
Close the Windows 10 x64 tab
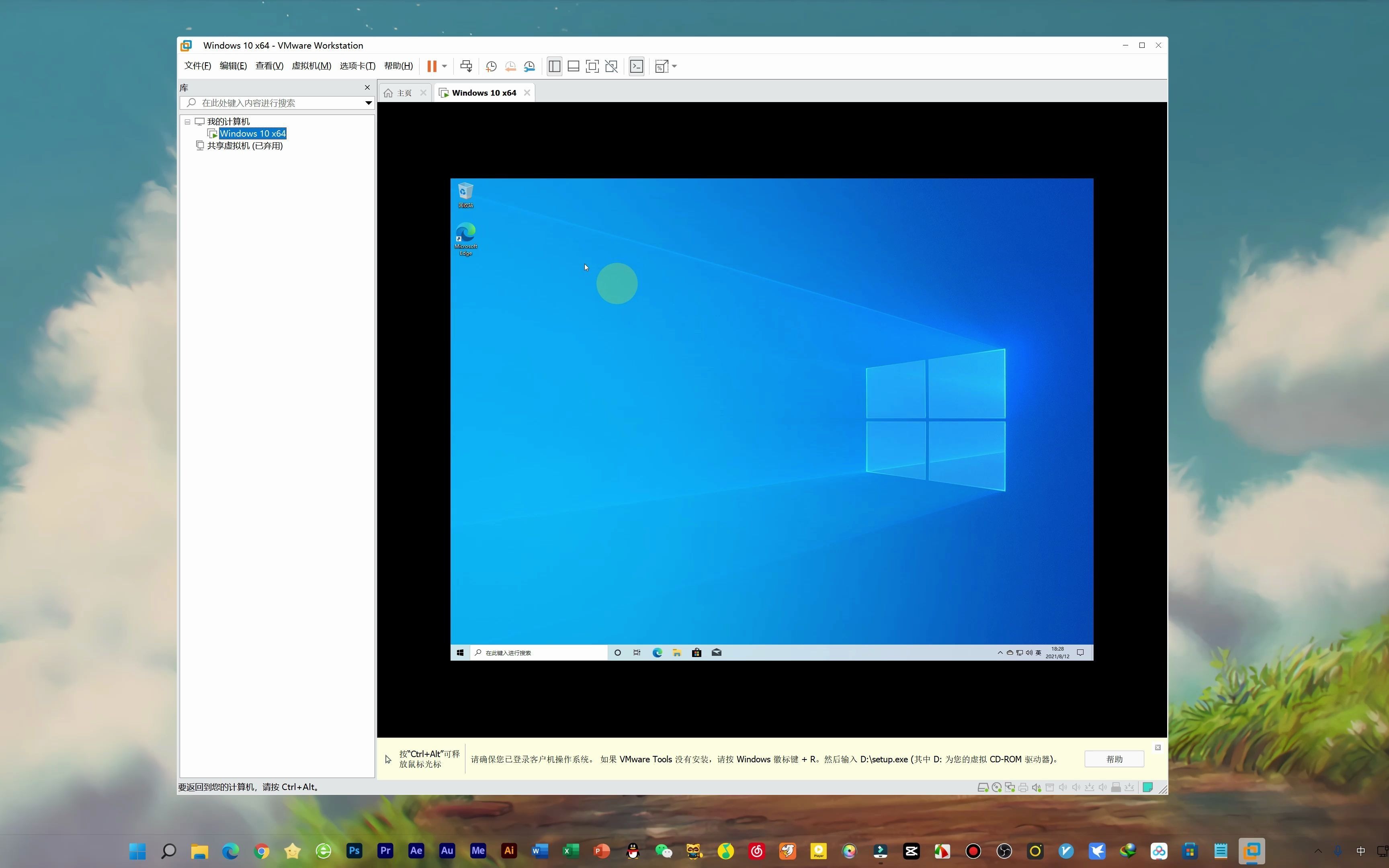527,93
